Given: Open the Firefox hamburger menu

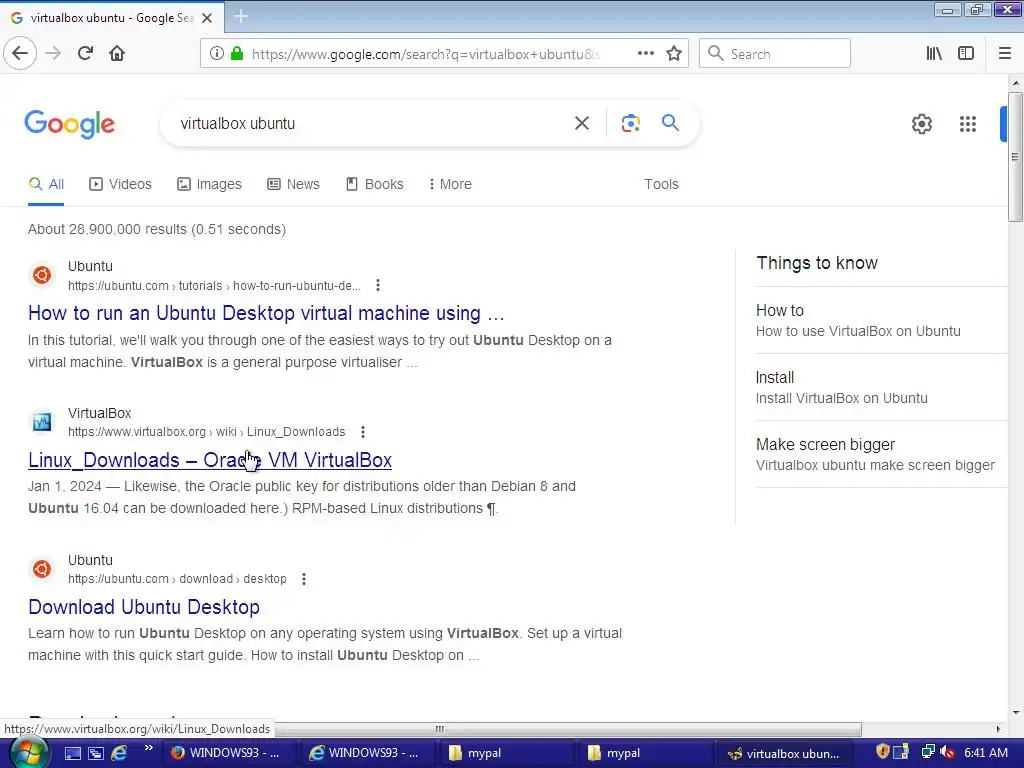Looking at the screenshot, I should 1004,54.
